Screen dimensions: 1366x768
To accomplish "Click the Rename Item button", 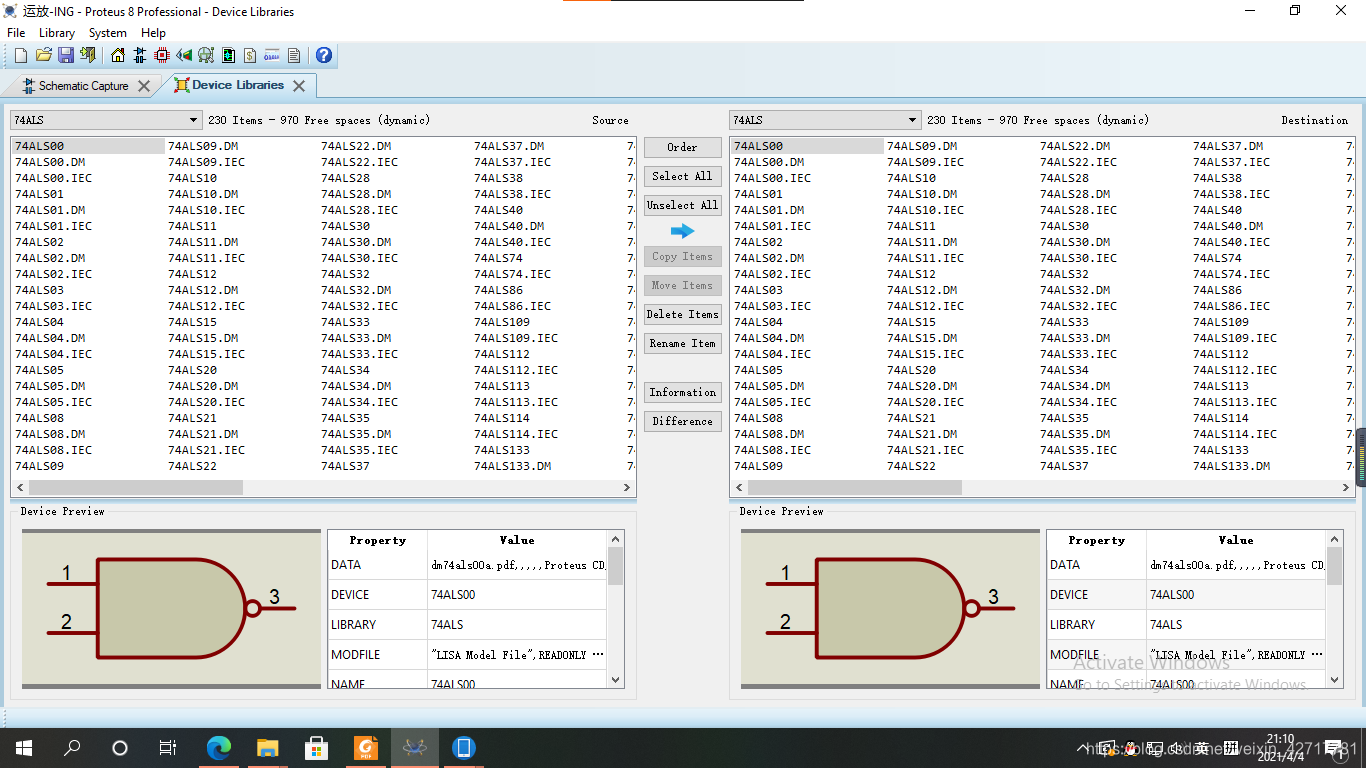I will click(683, 343).
